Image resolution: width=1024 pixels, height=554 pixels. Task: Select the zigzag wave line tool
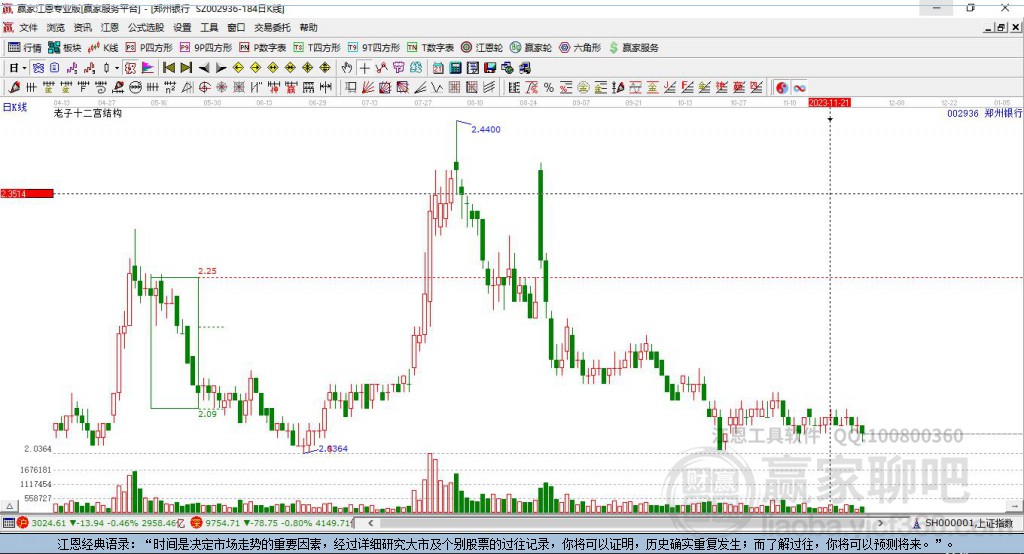[437, 88]
